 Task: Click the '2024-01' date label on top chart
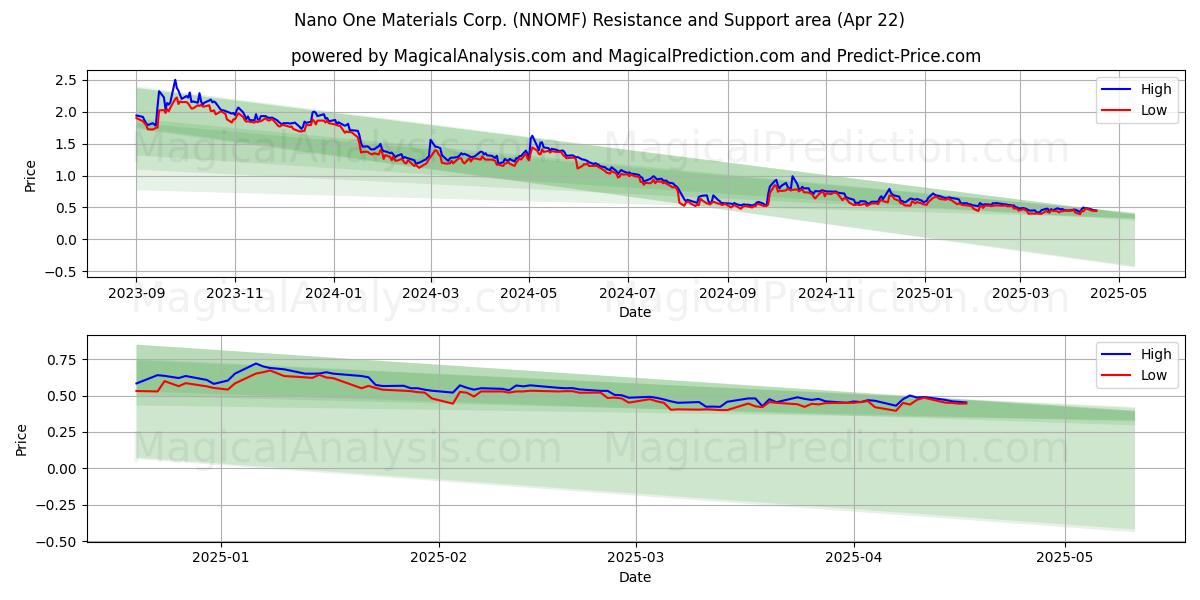(x=333, y=293)
